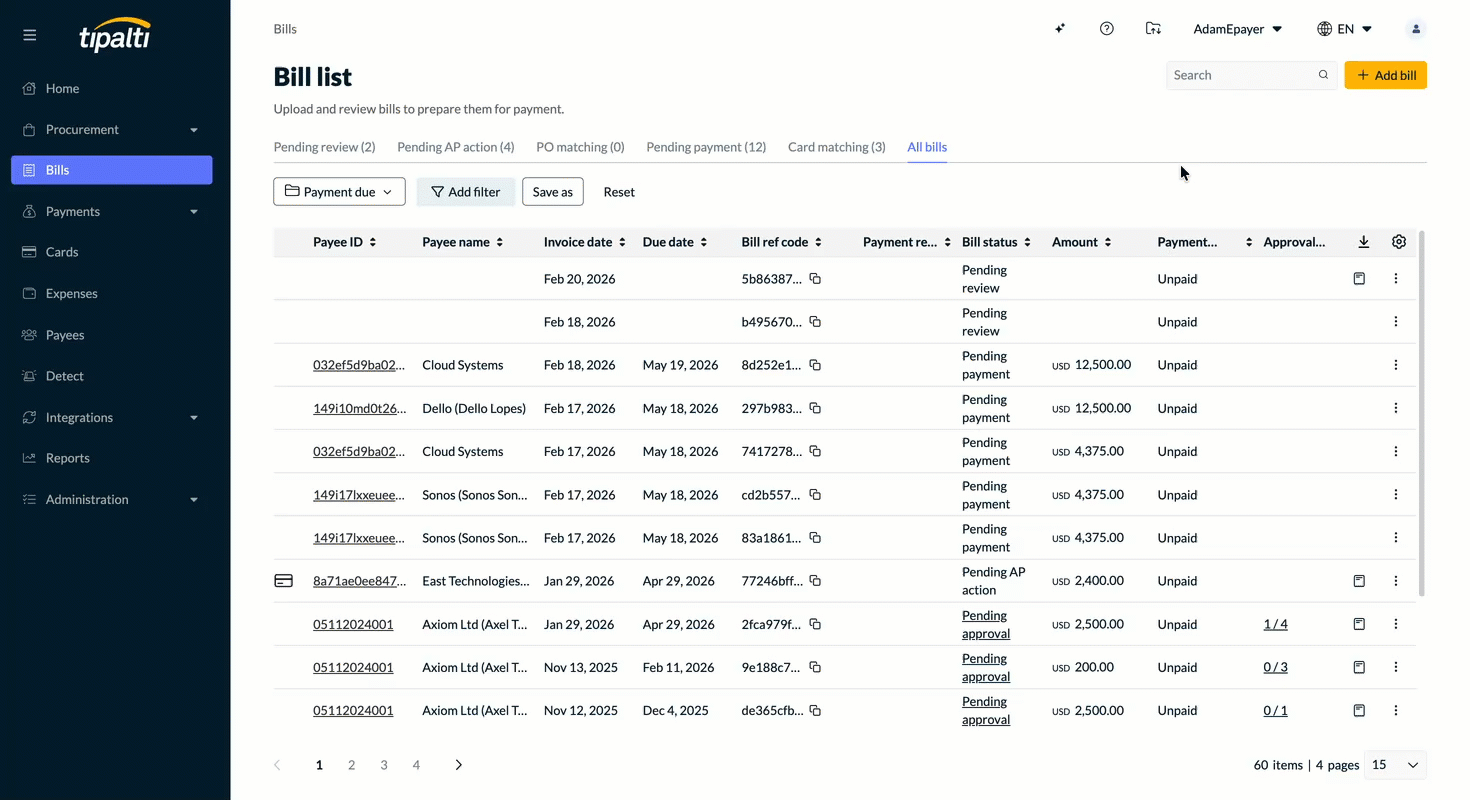Open three-dot menu for Cloud Systems 12,500.00 row
Image resolution: width=1470 pixels, height=800 pixels.
point(1396,365)
